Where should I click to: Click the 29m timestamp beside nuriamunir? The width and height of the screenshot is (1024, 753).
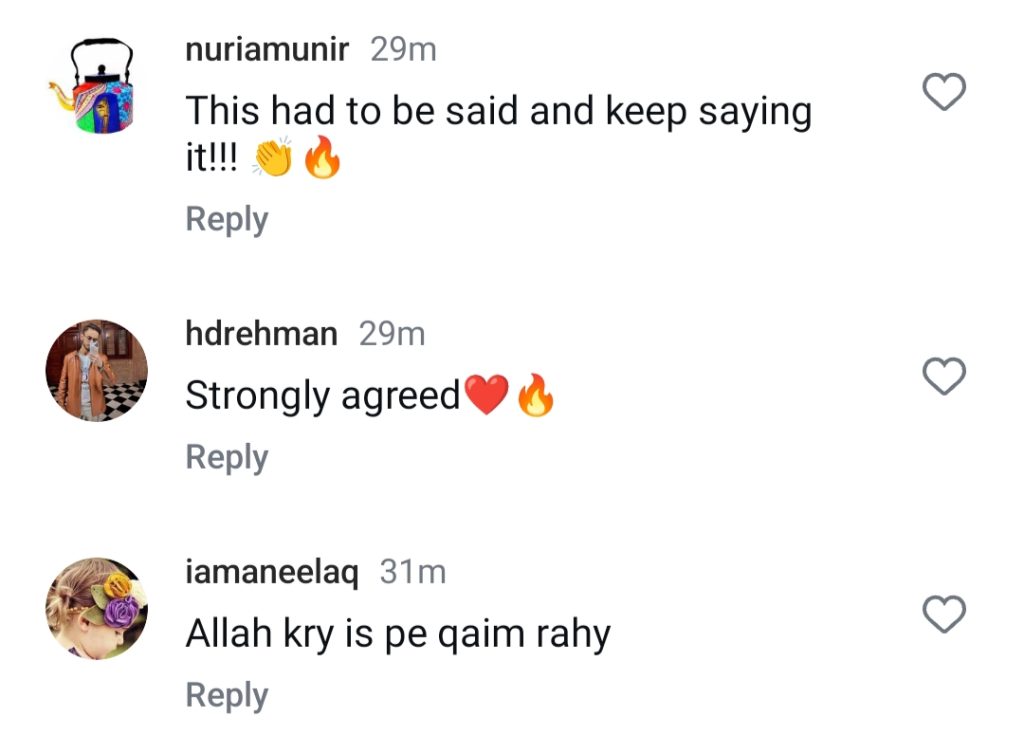403,50
